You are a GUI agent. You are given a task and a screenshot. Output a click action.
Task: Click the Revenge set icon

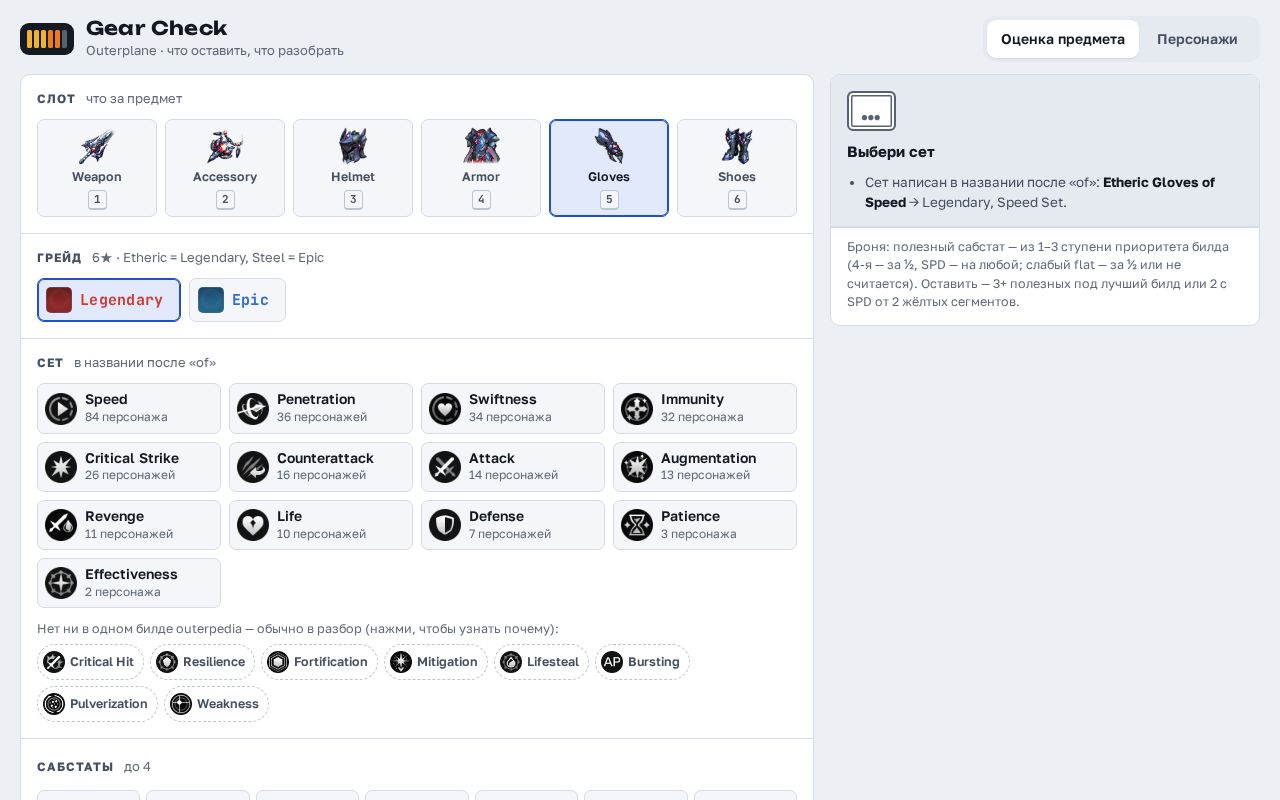coord(61,525)
